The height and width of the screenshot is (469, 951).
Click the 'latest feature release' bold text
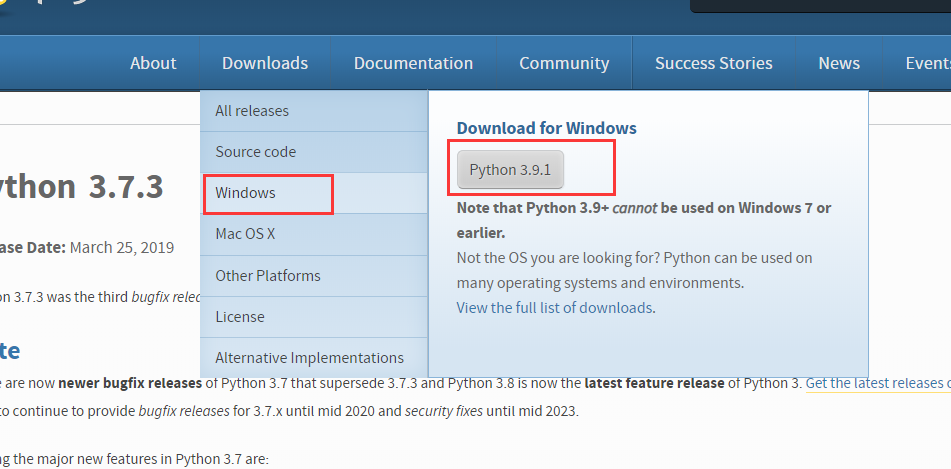pos(654,383)
